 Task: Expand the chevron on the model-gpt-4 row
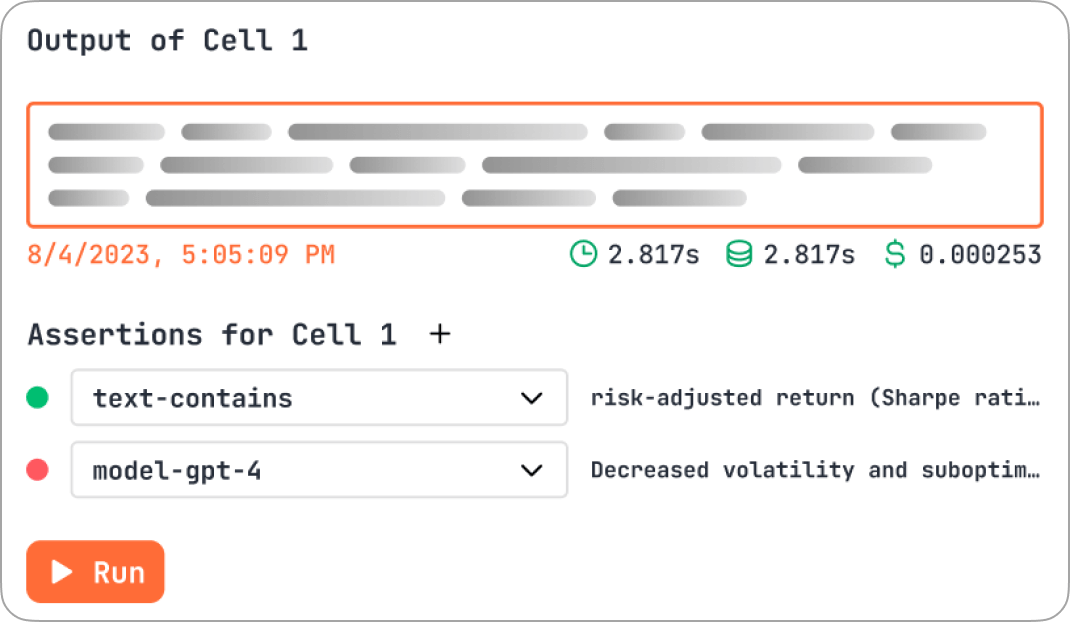[532, 470]
